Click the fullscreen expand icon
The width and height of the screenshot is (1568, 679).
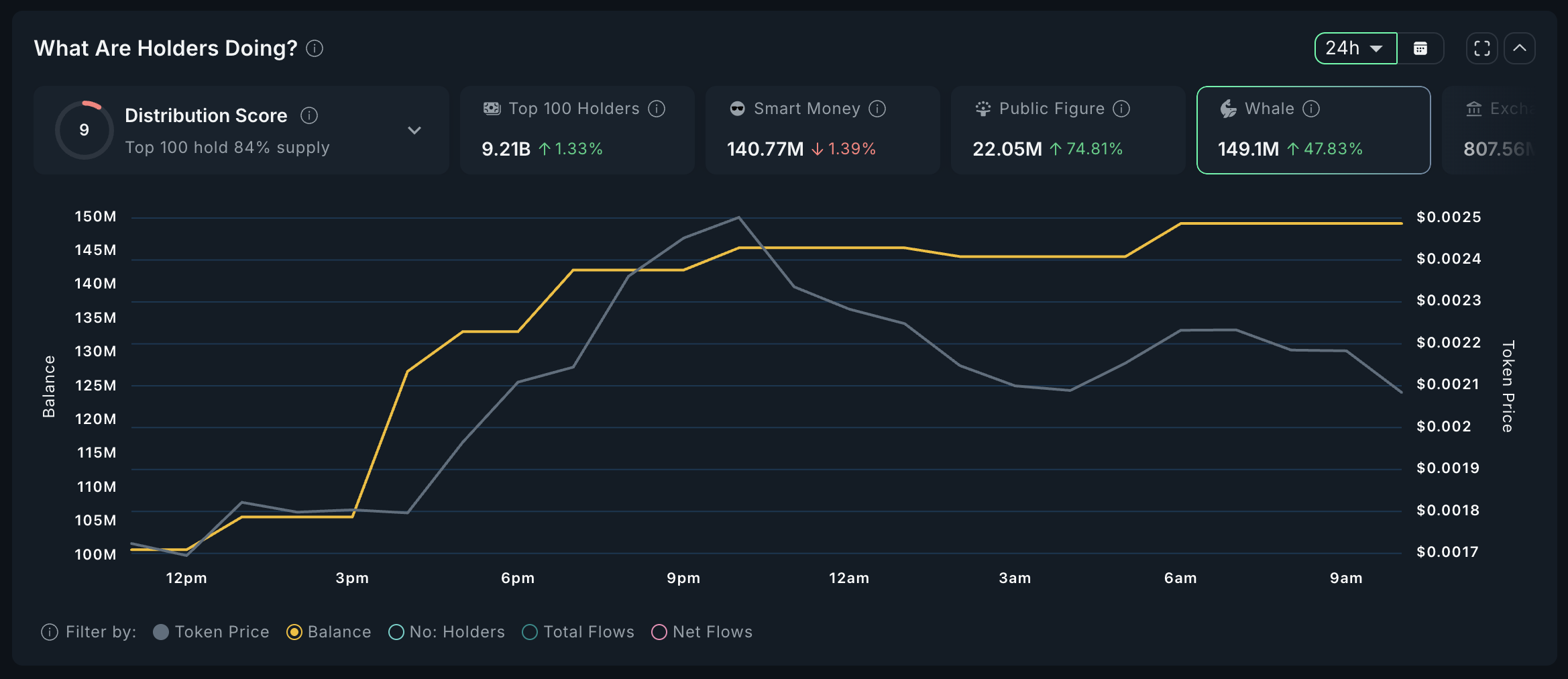pyautogui.click(x=1481, y=48)
